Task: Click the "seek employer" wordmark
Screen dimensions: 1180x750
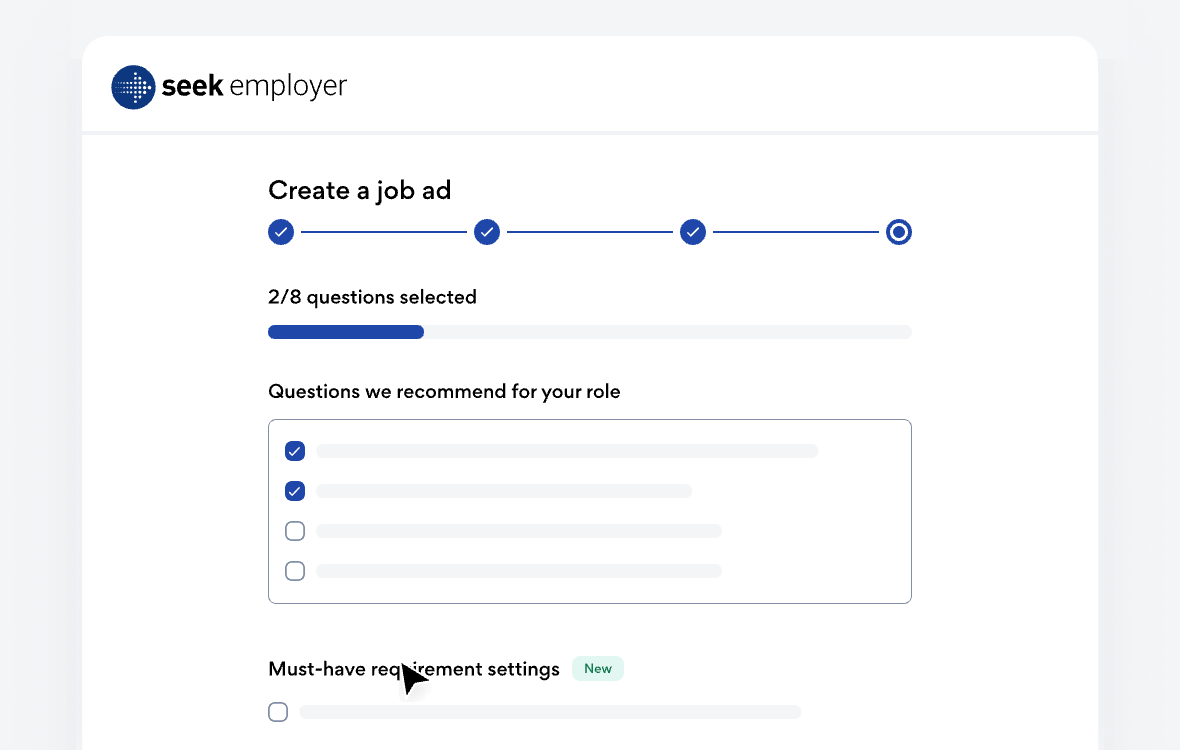Action: tap(254, 87)
